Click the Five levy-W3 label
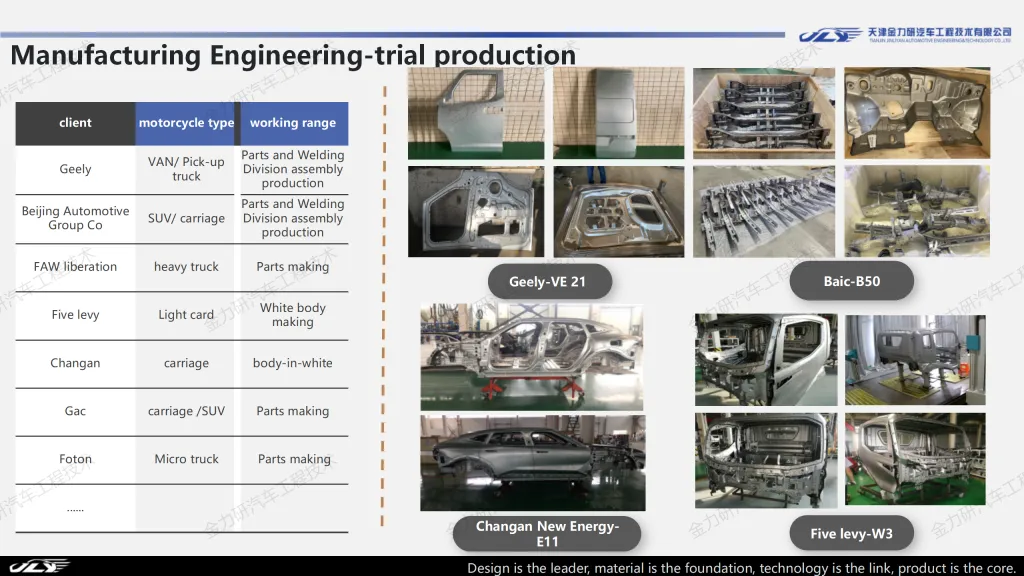Screen dimensions: 1024x576 pos(851,534)
